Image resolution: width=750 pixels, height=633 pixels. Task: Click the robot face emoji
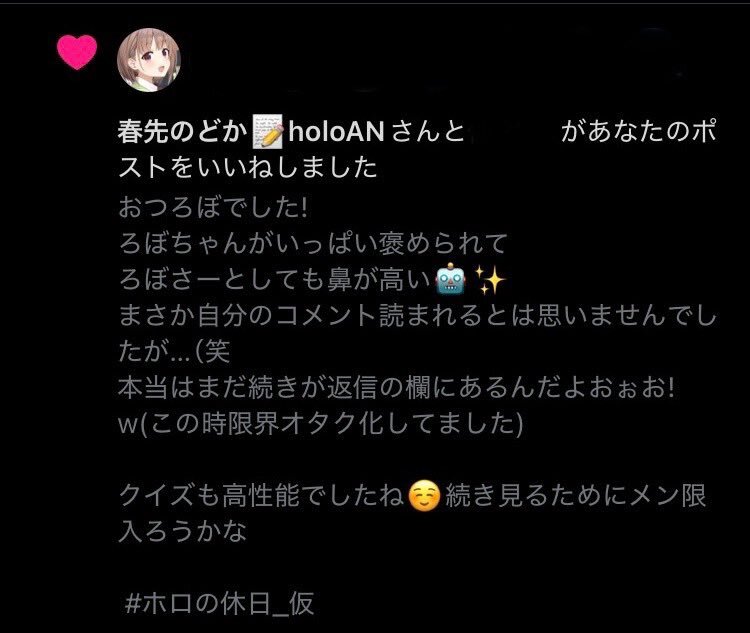(x=451, y=279)
